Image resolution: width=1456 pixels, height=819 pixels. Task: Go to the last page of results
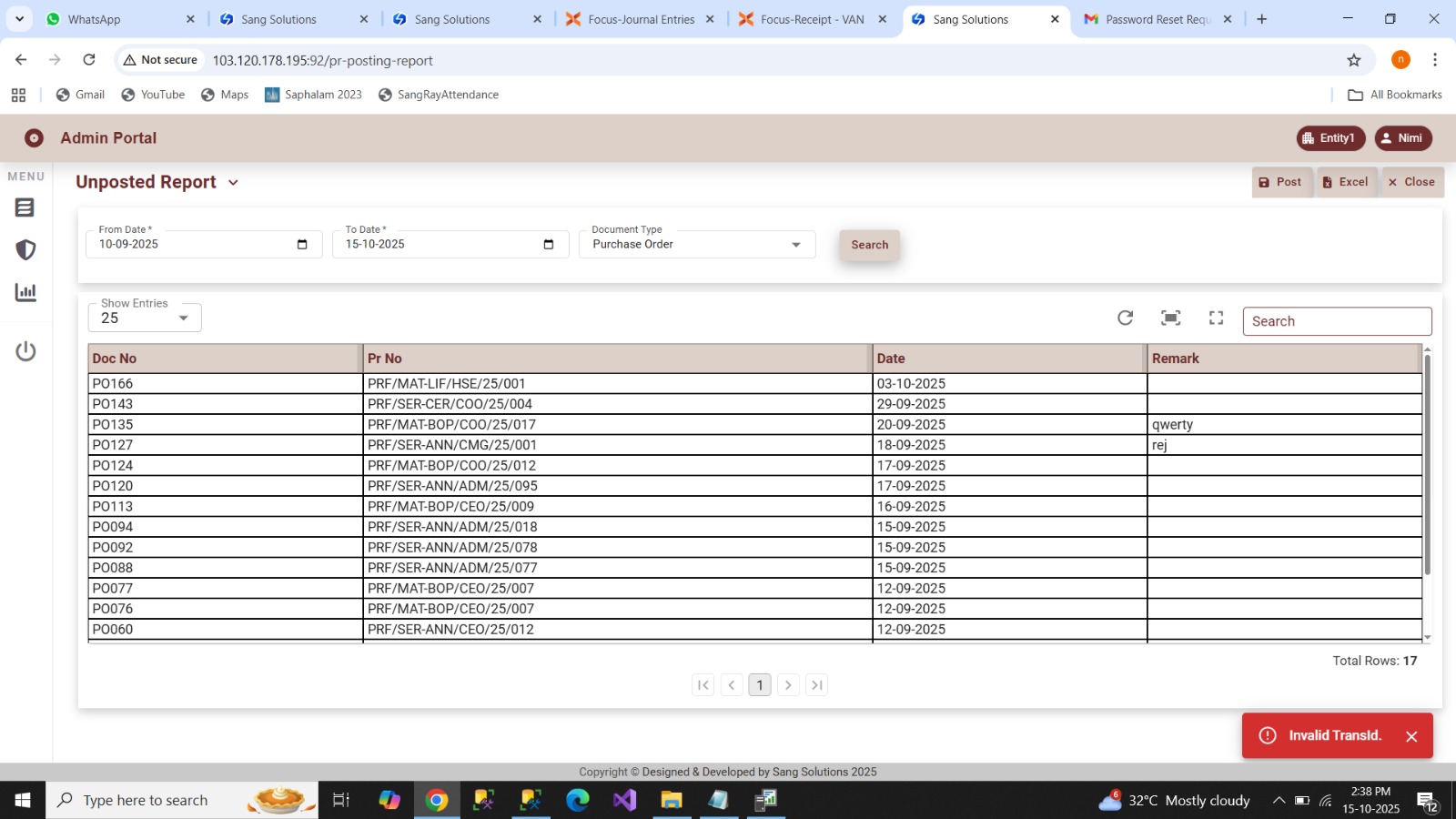click(816, 685)
